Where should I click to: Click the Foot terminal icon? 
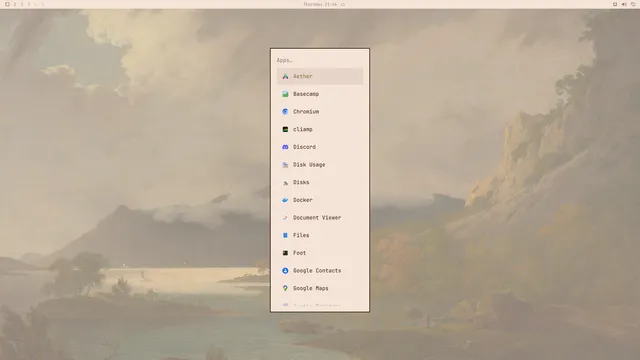pyautogui.click(x=285, y=253)
